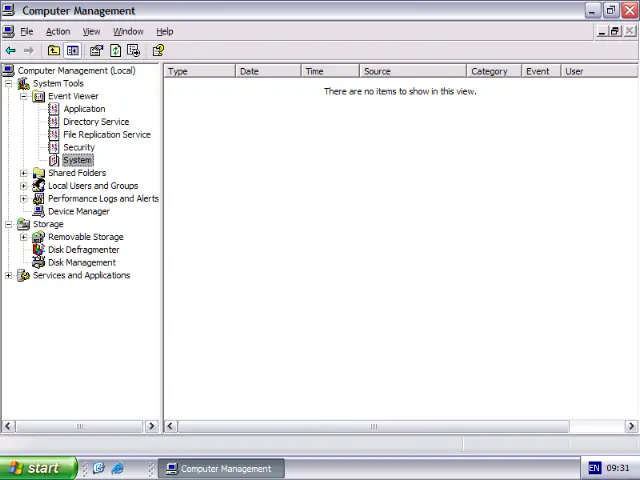Open the Start menu

click(x=38, y=468)
